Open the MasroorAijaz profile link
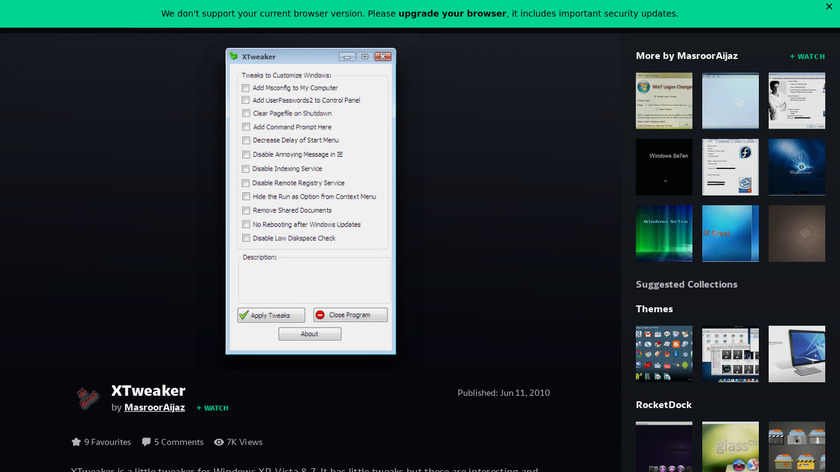Image resolution: width=840 pixels, height=472 pixels. [x=154, y=408]
